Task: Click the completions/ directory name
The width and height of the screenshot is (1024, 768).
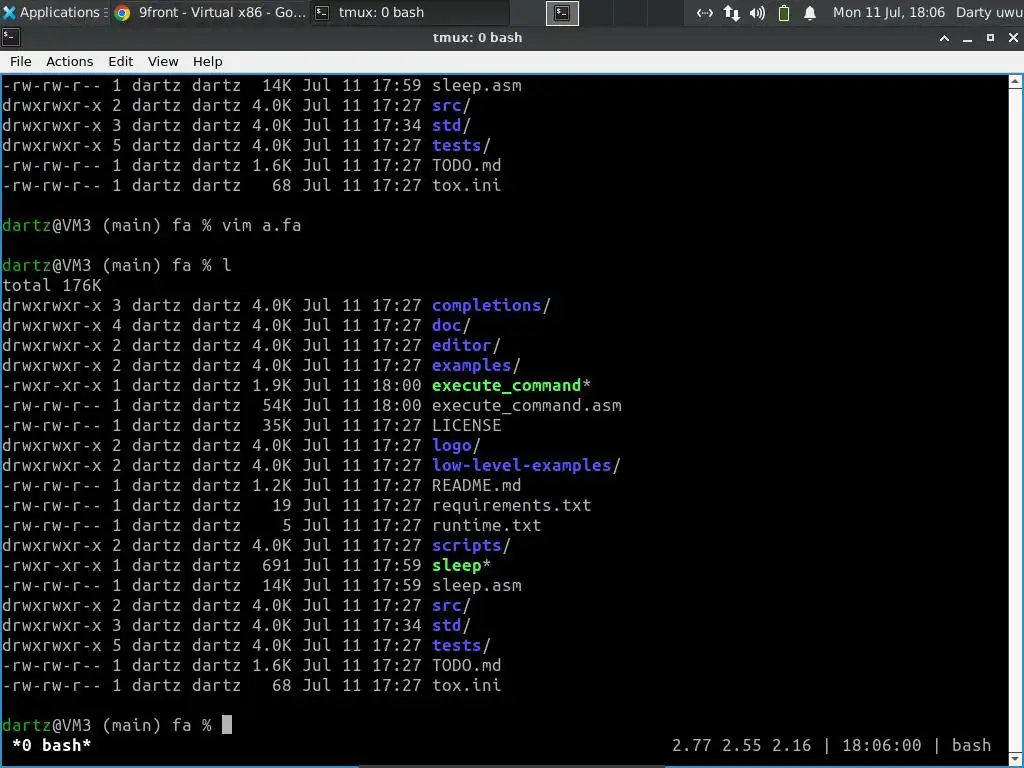Action: pyautogui.click(x=491, y=305)
